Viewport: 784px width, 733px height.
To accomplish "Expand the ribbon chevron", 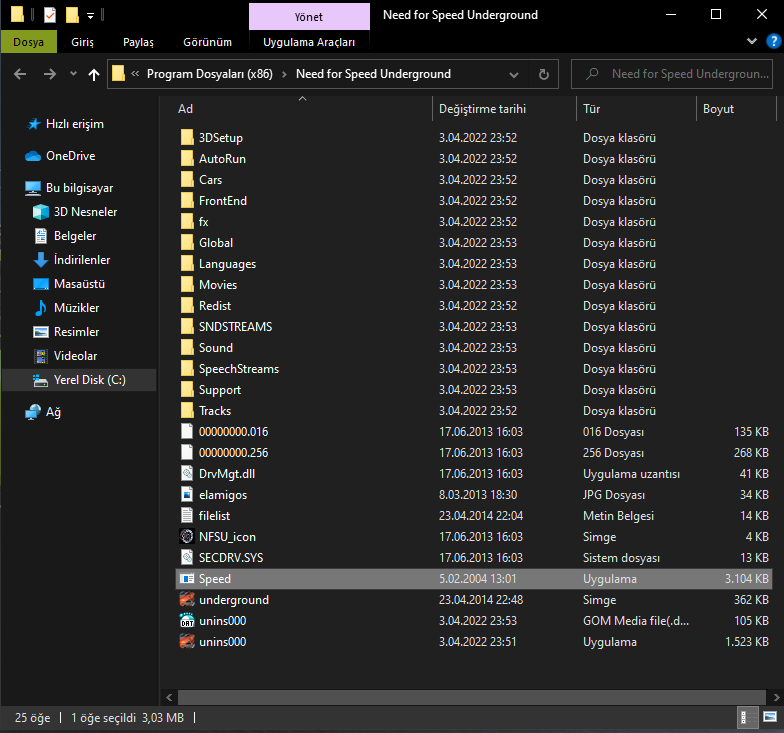I will tap(752, 41).
